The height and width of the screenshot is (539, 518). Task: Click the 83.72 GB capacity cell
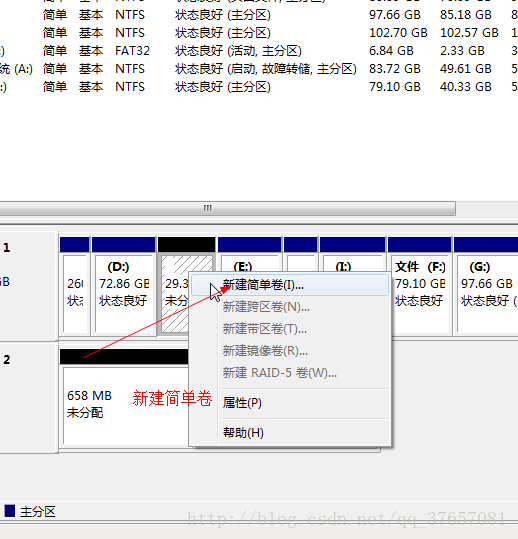click(395, 69)
